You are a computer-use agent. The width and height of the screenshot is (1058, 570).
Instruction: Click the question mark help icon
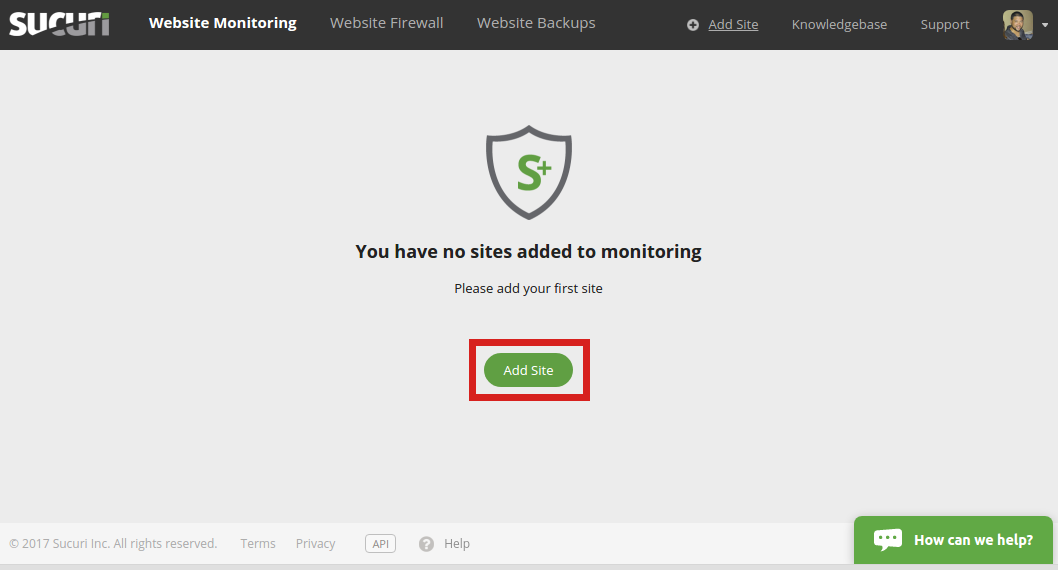coord(427,544)
